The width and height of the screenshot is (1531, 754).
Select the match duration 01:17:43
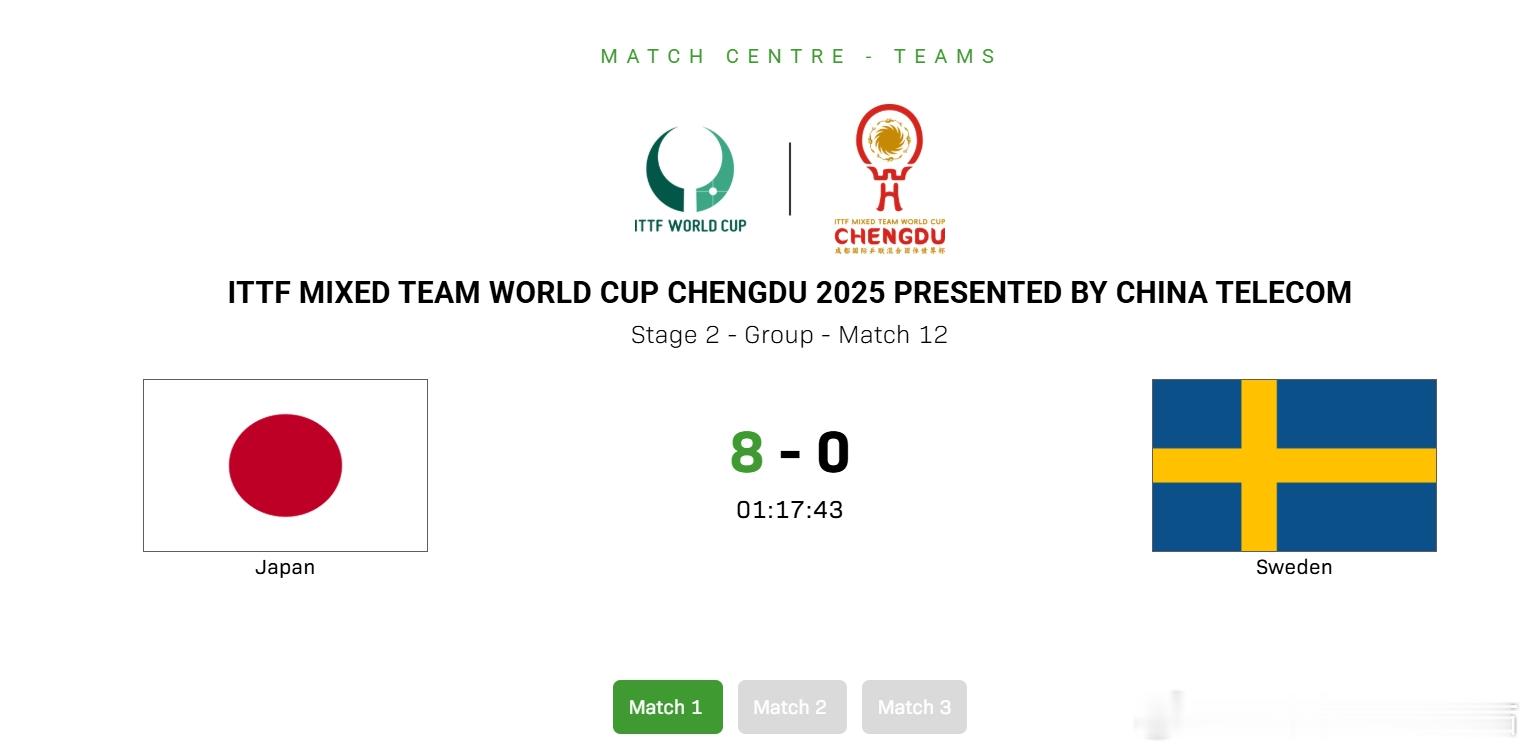[789, 510]
